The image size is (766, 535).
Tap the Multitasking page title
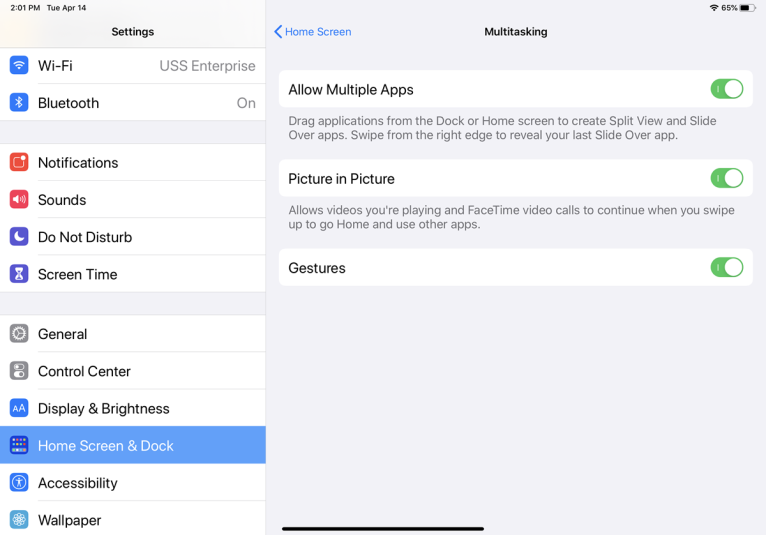[x=515, y=32]
